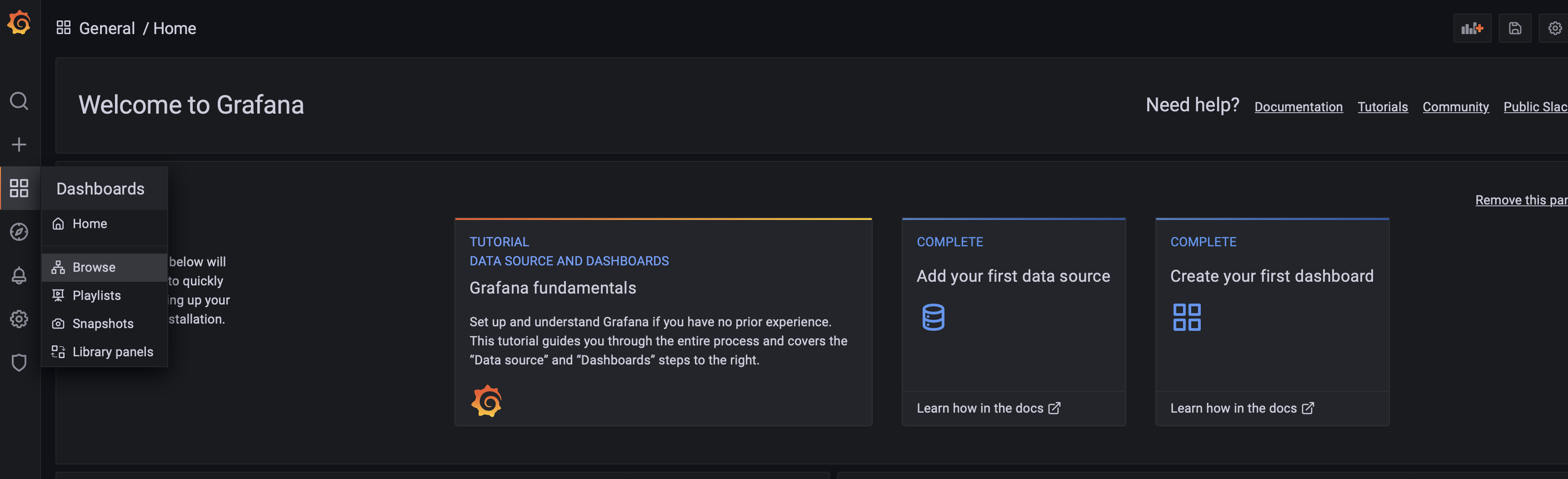Open the search dashboards magnifier icon
The width and height of the screenshot is (1568, 479).
coord(19,101)
